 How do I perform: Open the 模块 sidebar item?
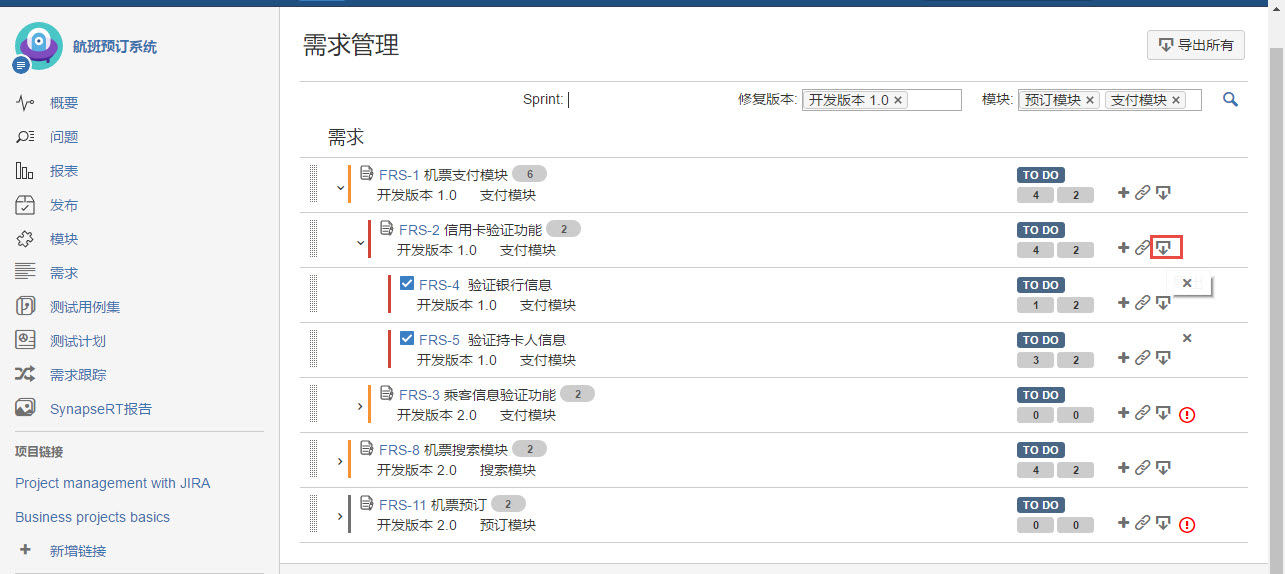pyautogui.click(x=64, y=239)
